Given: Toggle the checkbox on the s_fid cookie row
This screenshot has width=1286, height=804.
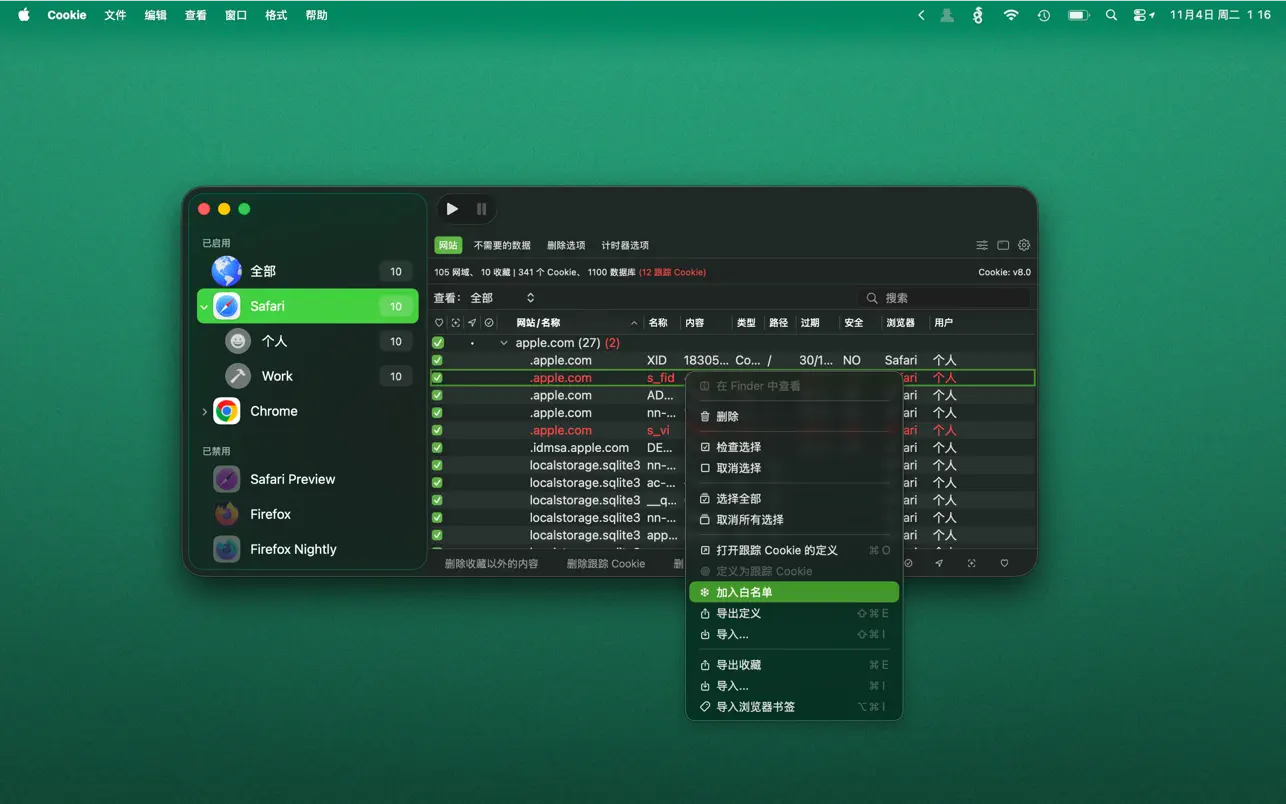Looking at the screenshot, I should coord(437,377).
